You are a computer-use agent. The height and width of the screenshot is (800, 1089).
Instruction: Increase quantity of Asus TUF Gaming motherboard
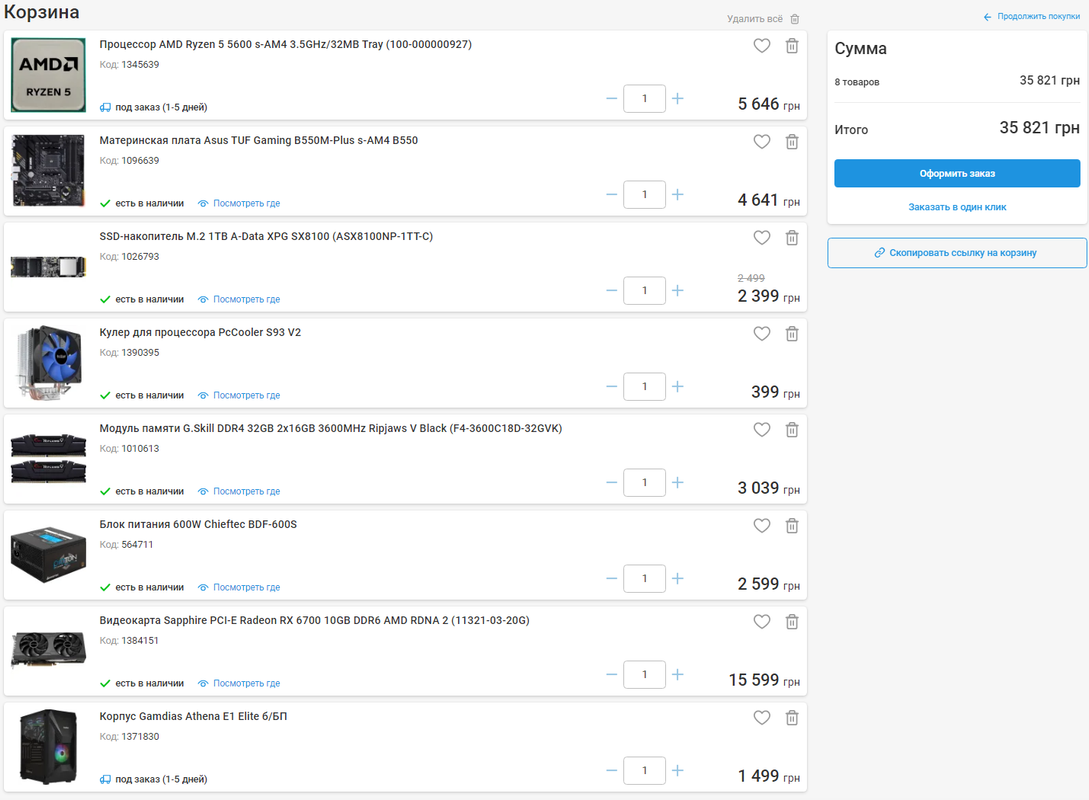pyautogui.click(x=678, y=194)
